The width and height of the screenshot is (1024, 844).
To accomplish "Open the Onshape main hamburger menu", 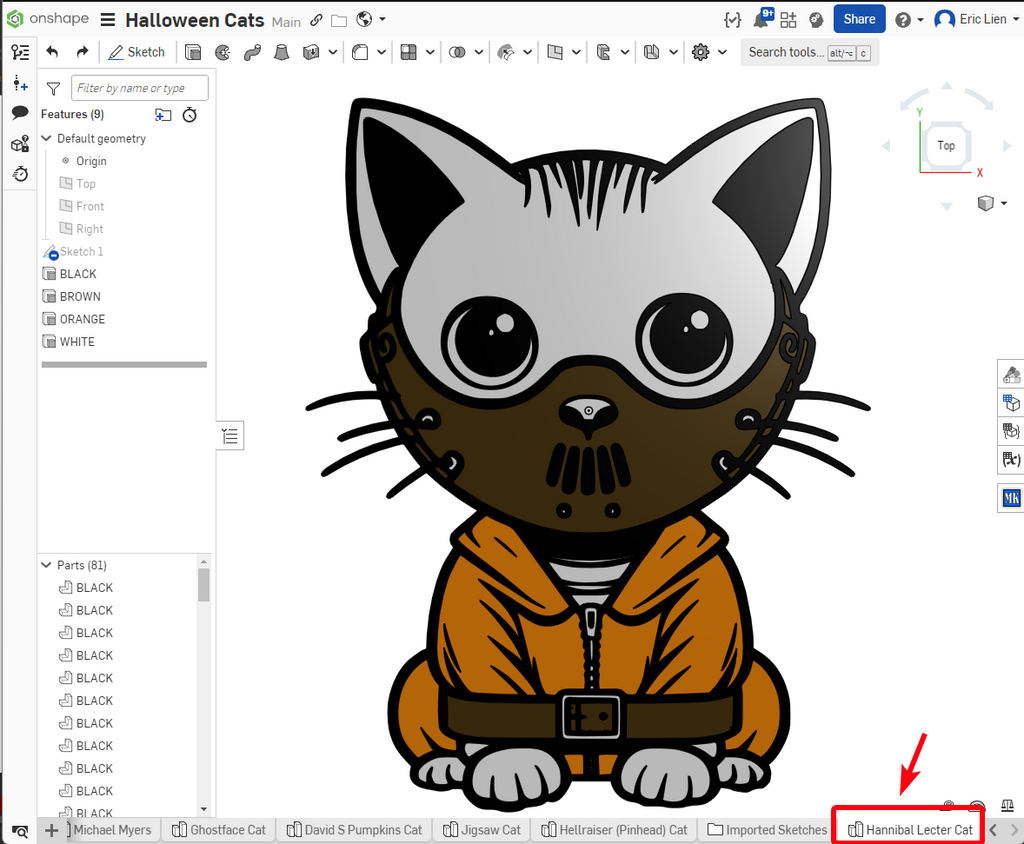I will pos(108,20).
